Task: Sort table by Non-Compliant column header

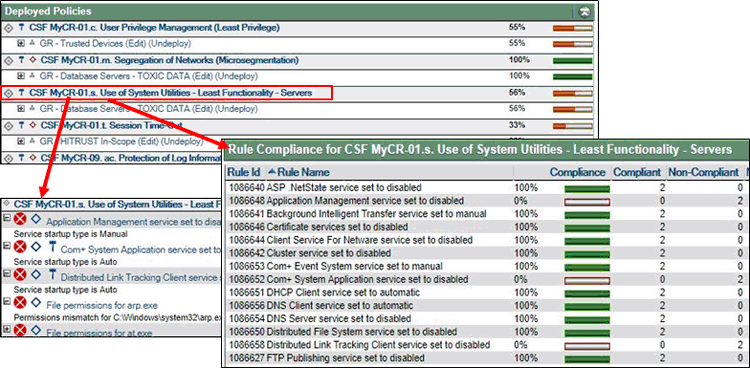Action: [703, 172]
